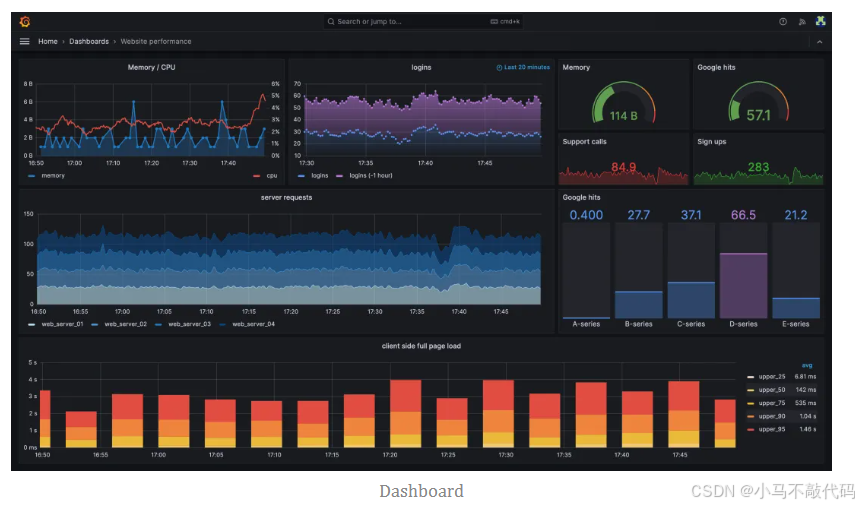Click the 283 Sign ups value
The height and width of the screenshot is (506, 859).
pyautogui.click(x=758, y=167)
